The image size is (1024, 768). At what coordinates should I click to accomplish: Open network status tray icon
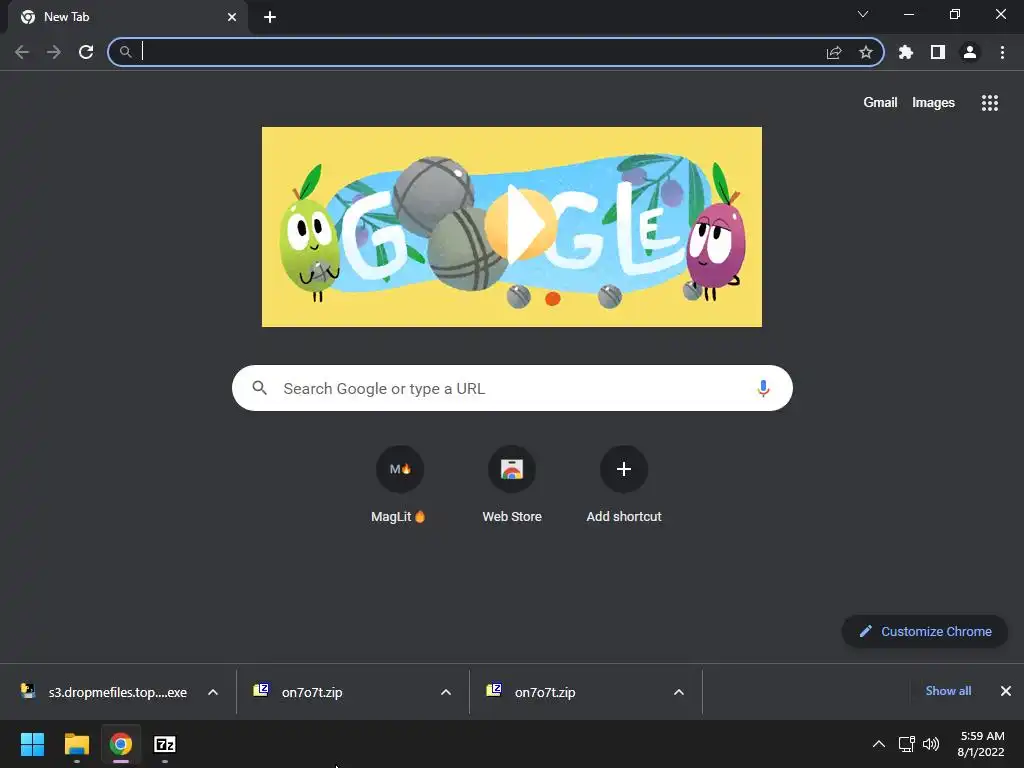pos(906,744)
